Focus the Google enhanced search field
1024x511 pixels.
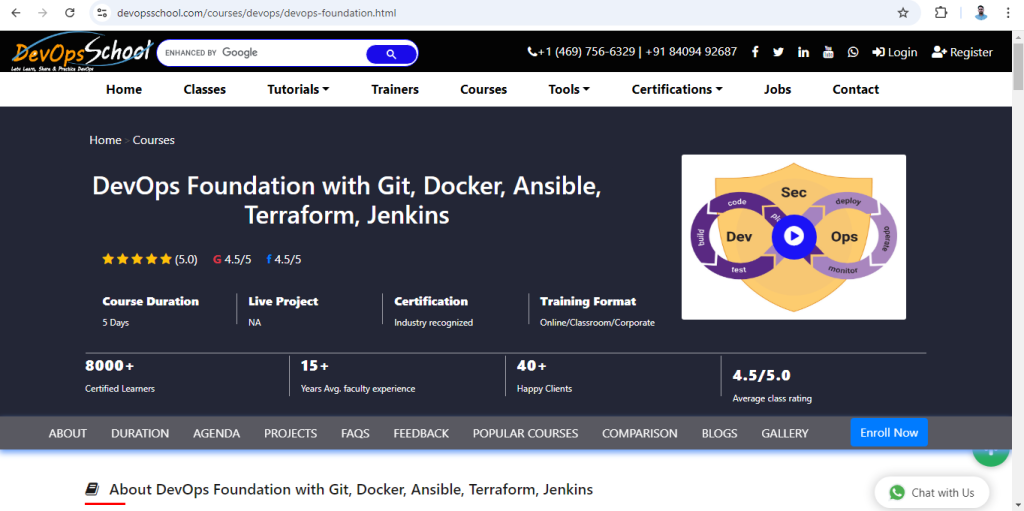263,53
